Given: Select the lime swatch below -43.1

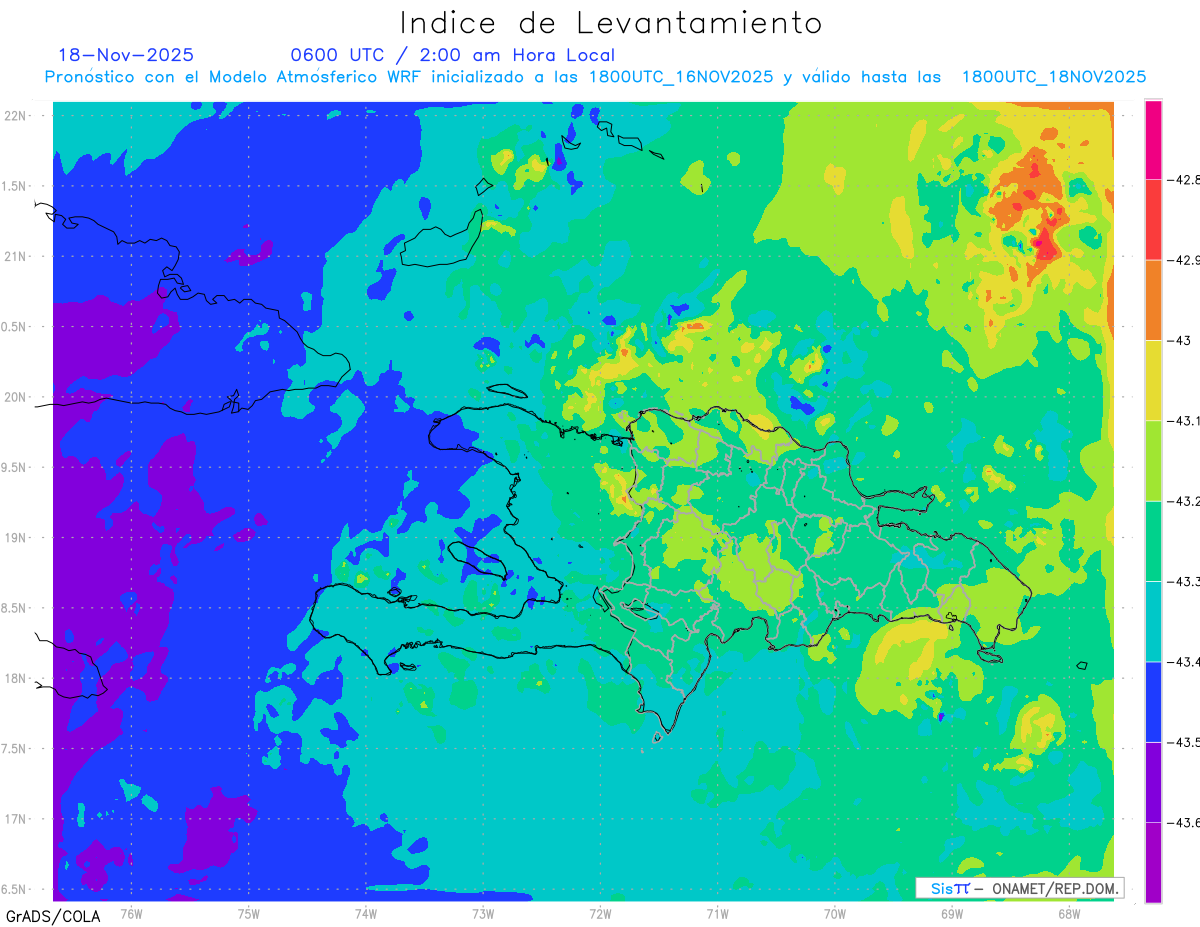Looking at the screenshot, I should [1153, 461].
